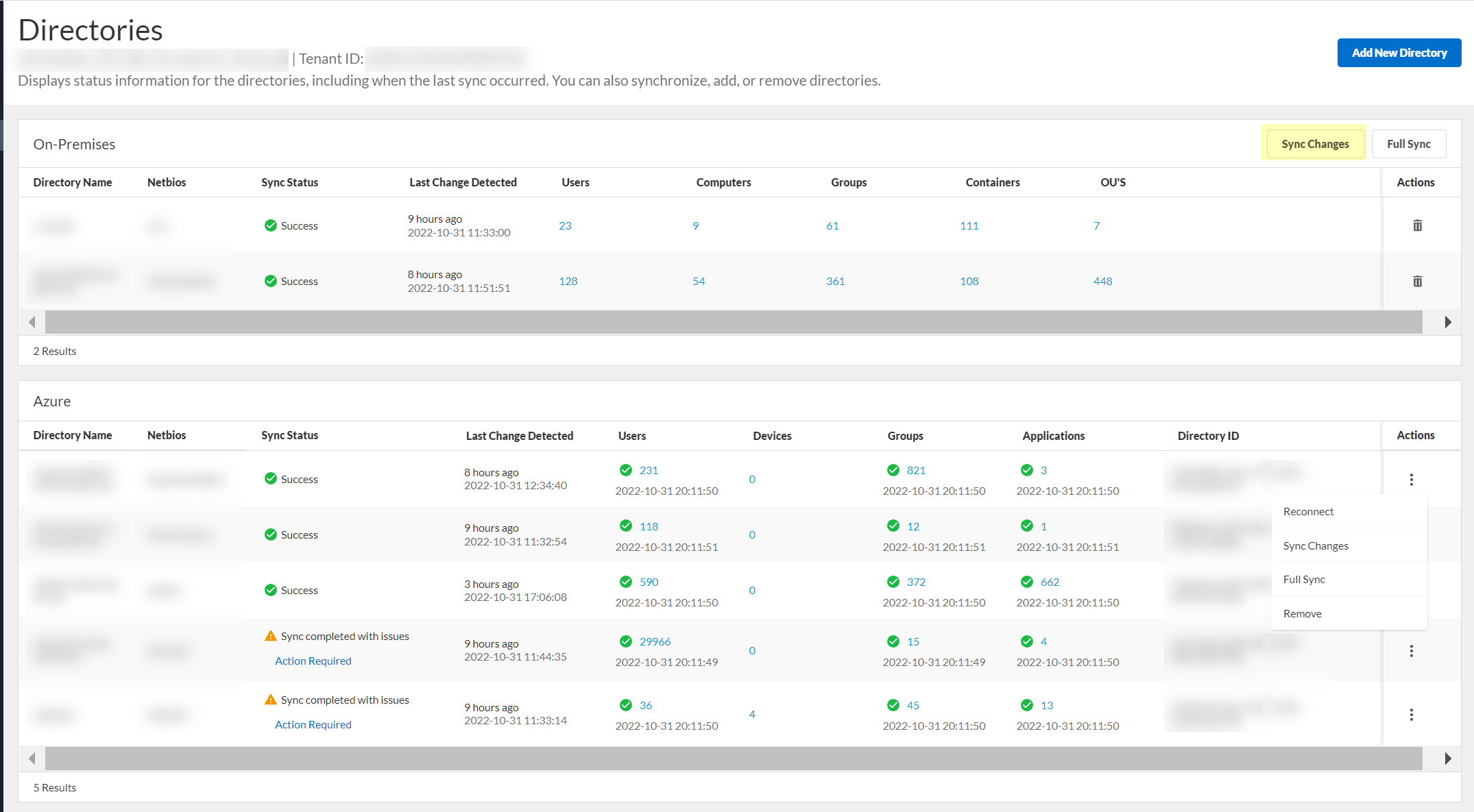Viewport: 1474px width, 812px height.
Task: Open three-dot menu on Azure row with 36 users
Action: coord(1411,715)
